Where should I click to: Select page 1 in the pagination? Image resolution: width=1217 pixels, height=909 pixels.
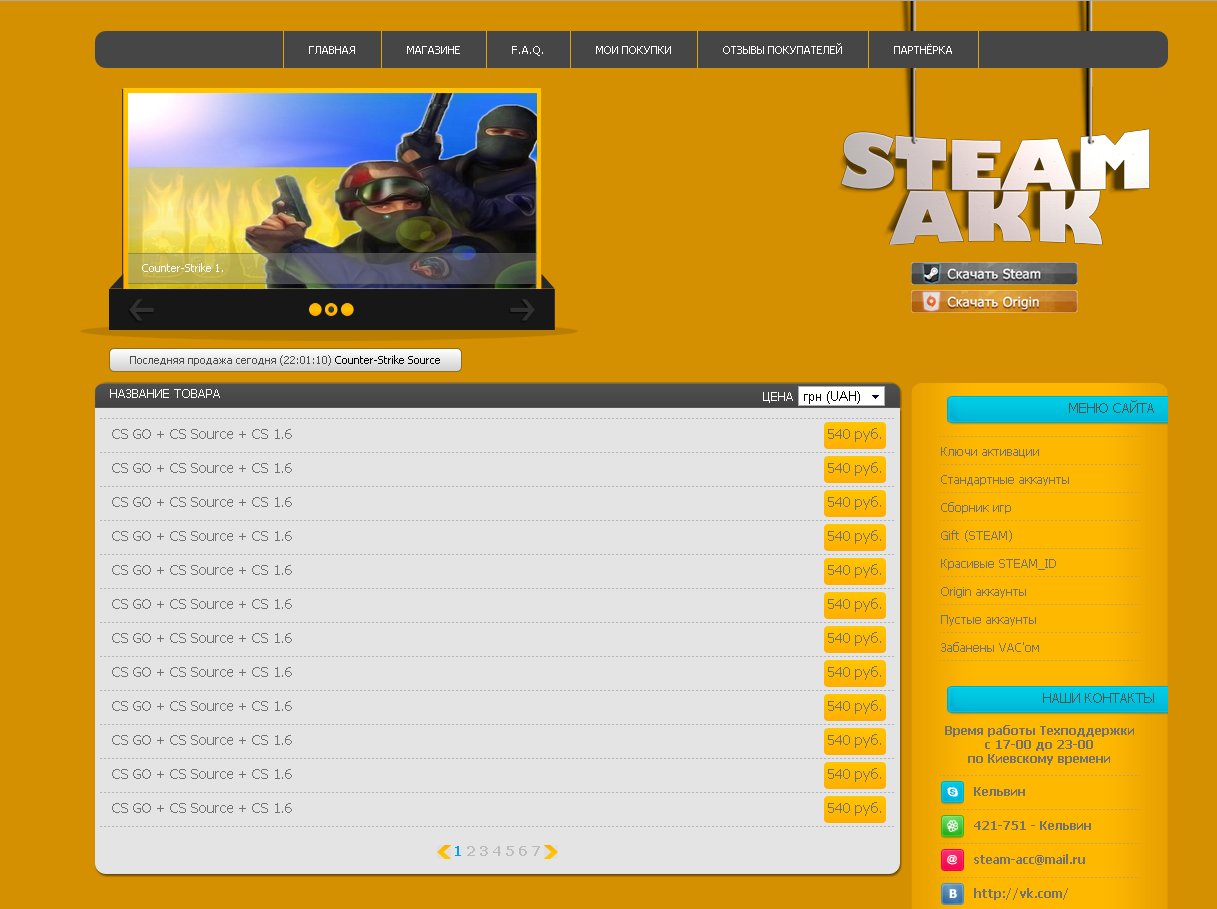coord(458,852)
